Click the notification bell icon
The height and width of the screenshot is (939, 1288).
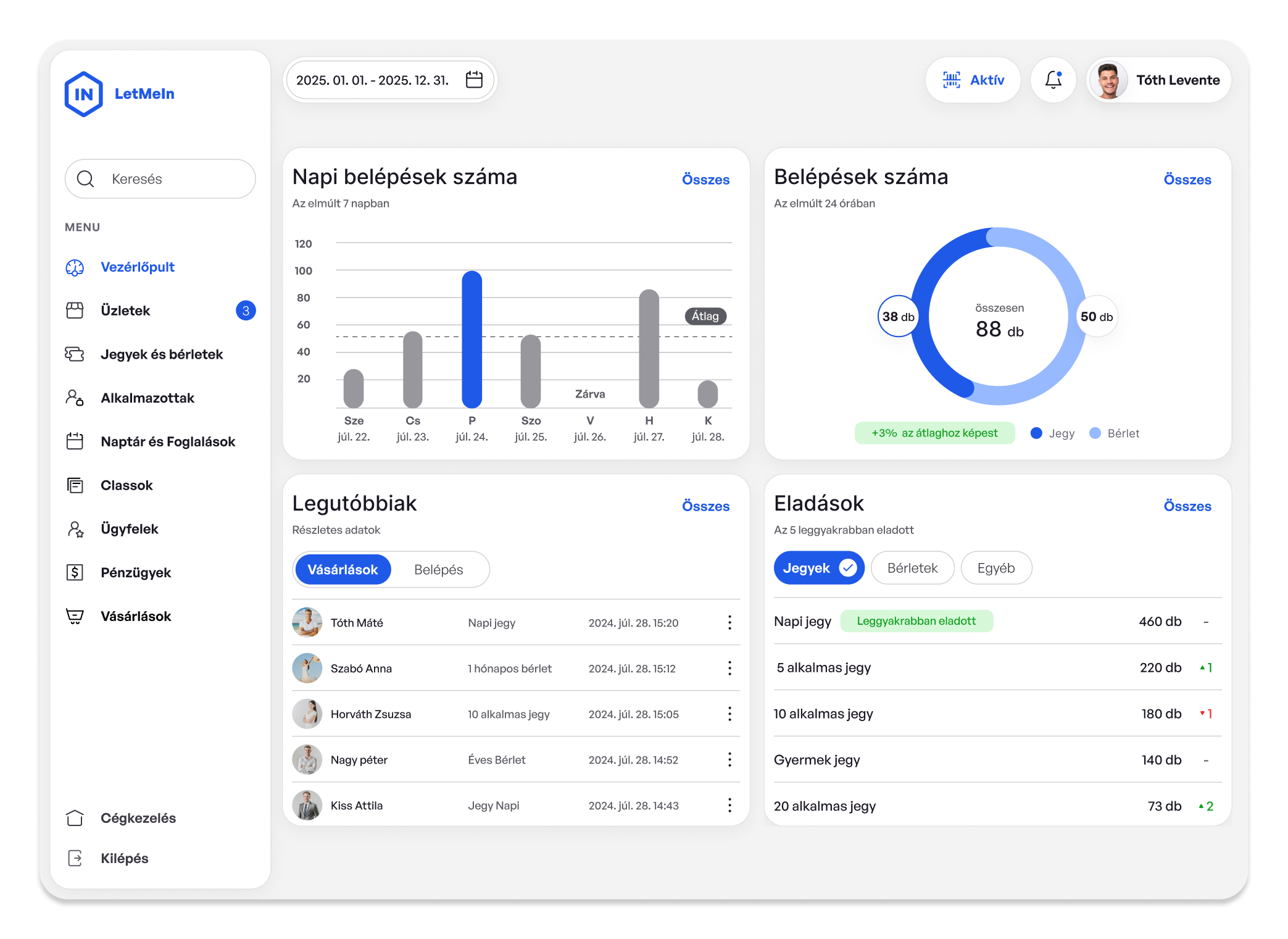(1053, 80)
